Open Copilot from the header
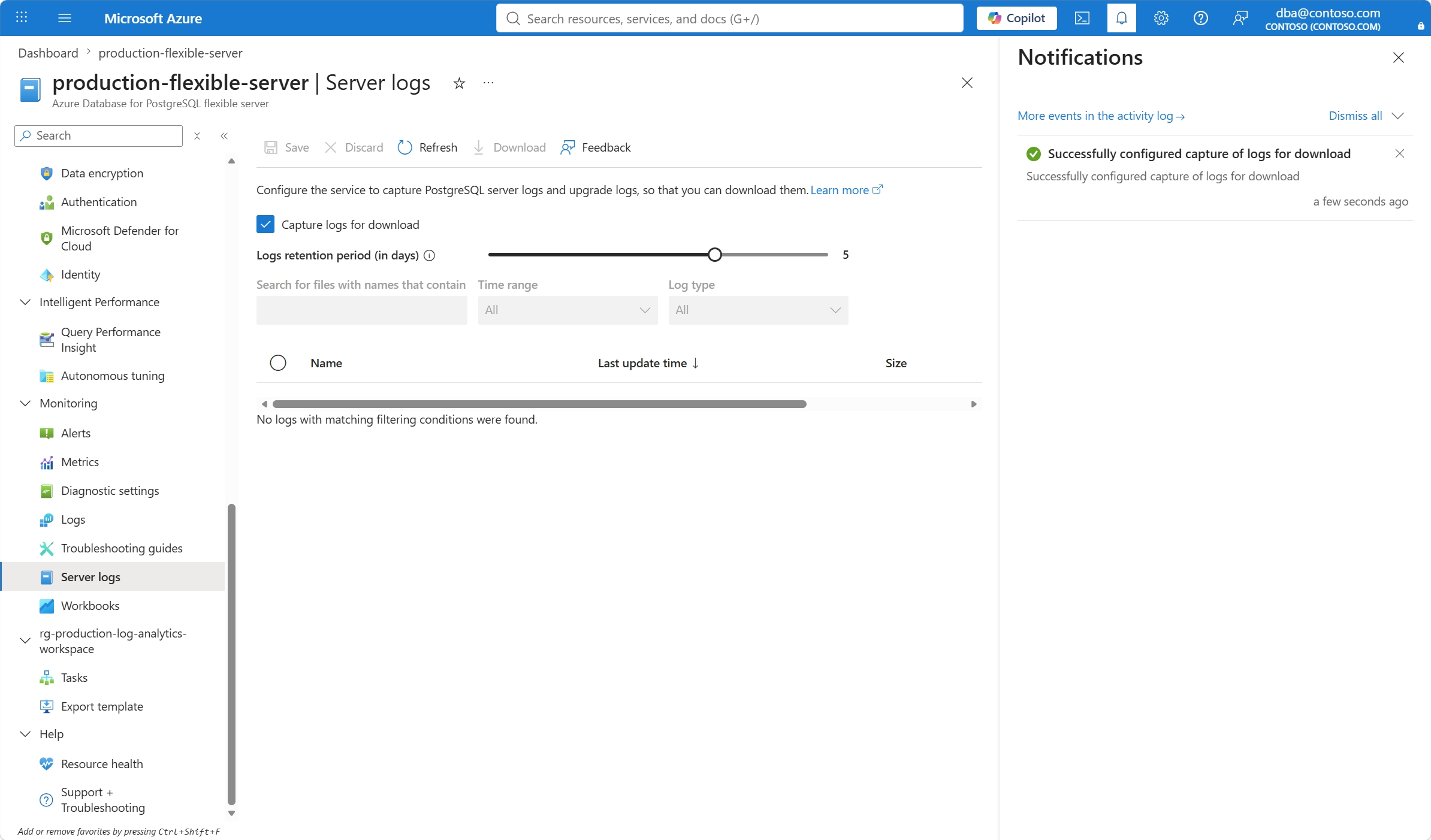 (1016, 18)
